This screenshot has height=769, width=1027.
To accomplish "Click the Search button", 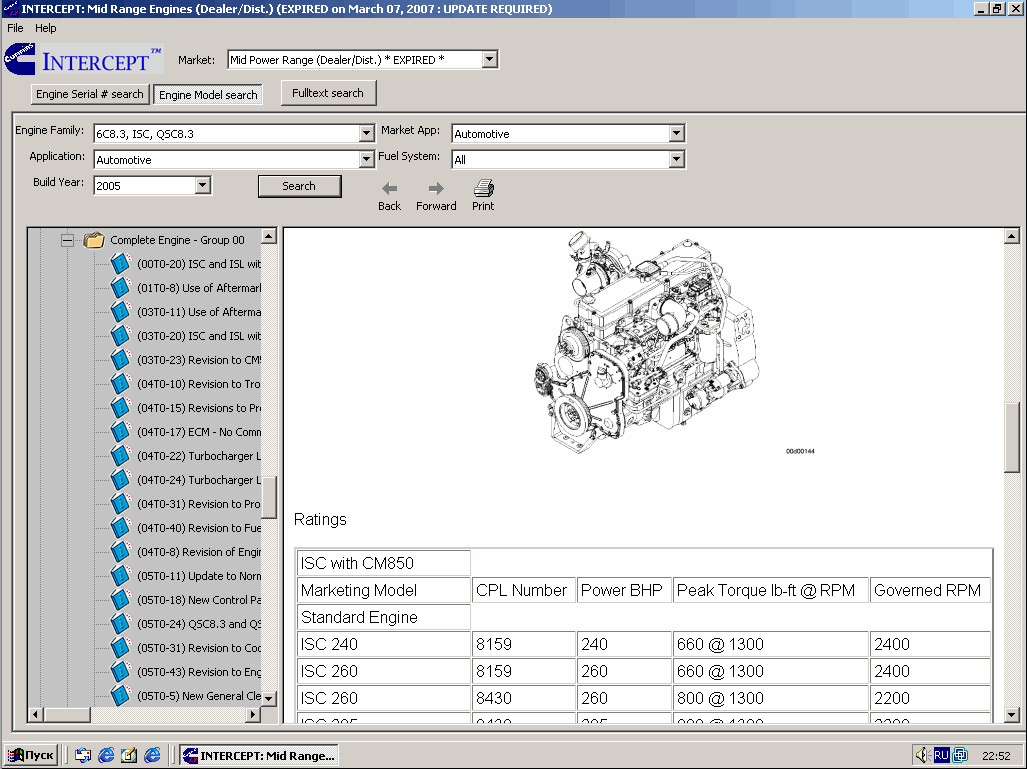I will 299,186.
